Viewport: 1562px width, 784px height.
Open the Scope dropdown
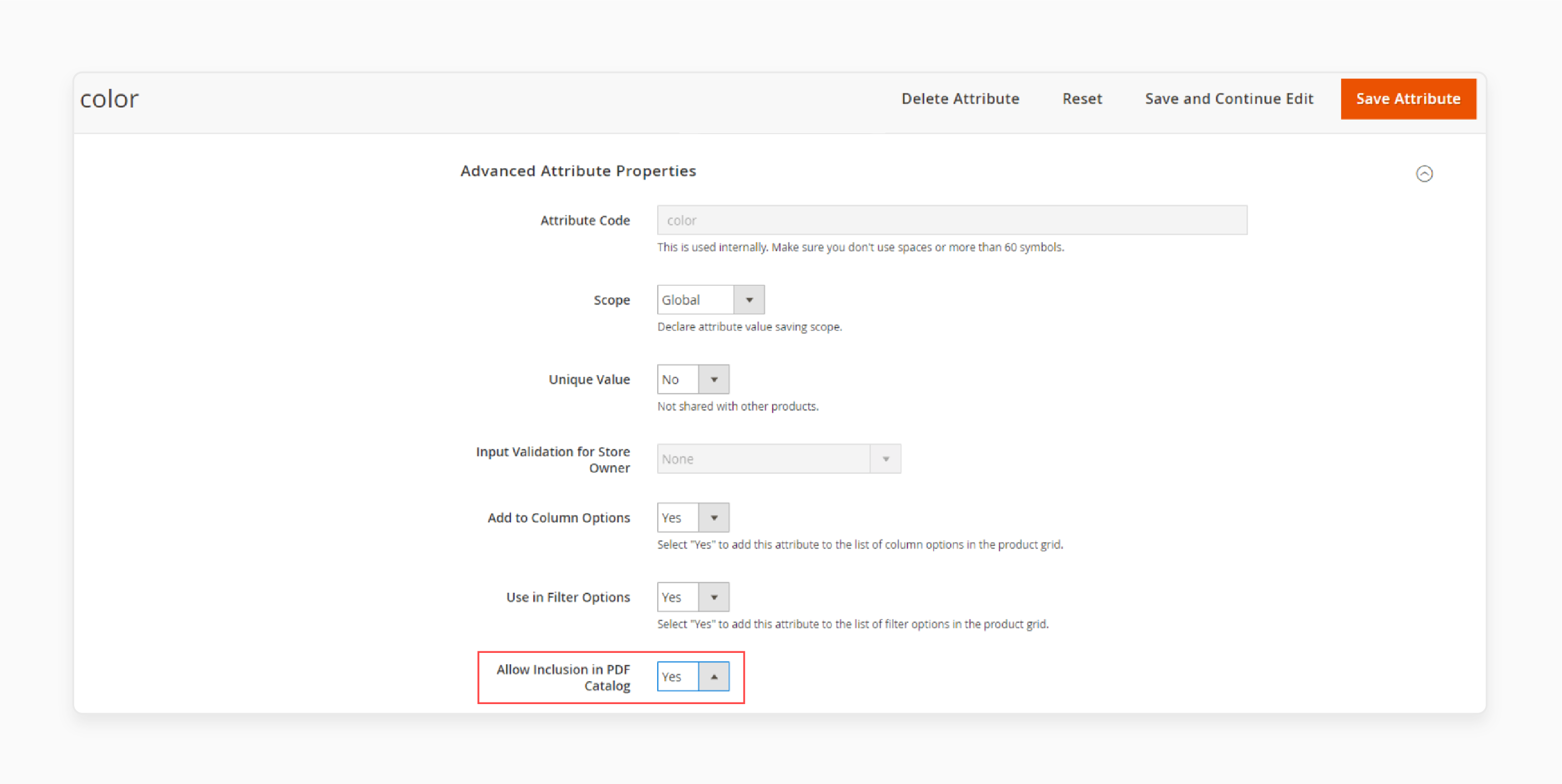710,299
